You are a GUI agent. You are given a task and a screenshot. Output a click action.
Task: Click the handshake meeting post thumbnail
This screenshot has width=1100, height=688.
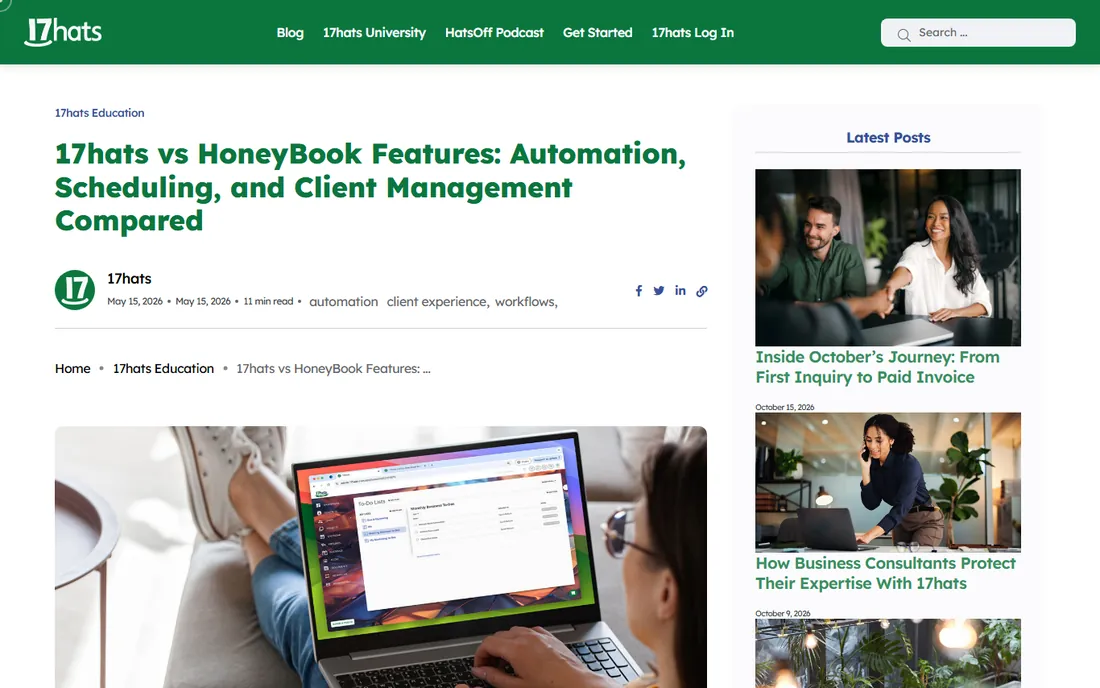coord(888,257)
